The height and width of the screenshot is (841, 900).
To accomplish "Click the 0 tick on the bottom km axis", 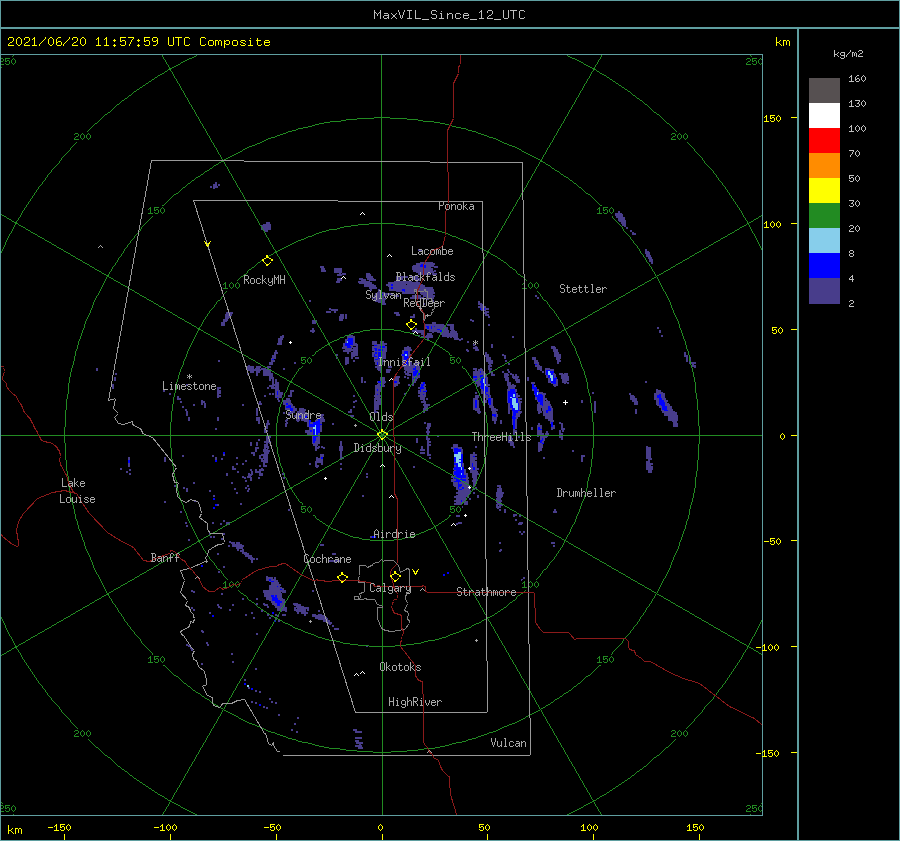I will coord(380,827).
